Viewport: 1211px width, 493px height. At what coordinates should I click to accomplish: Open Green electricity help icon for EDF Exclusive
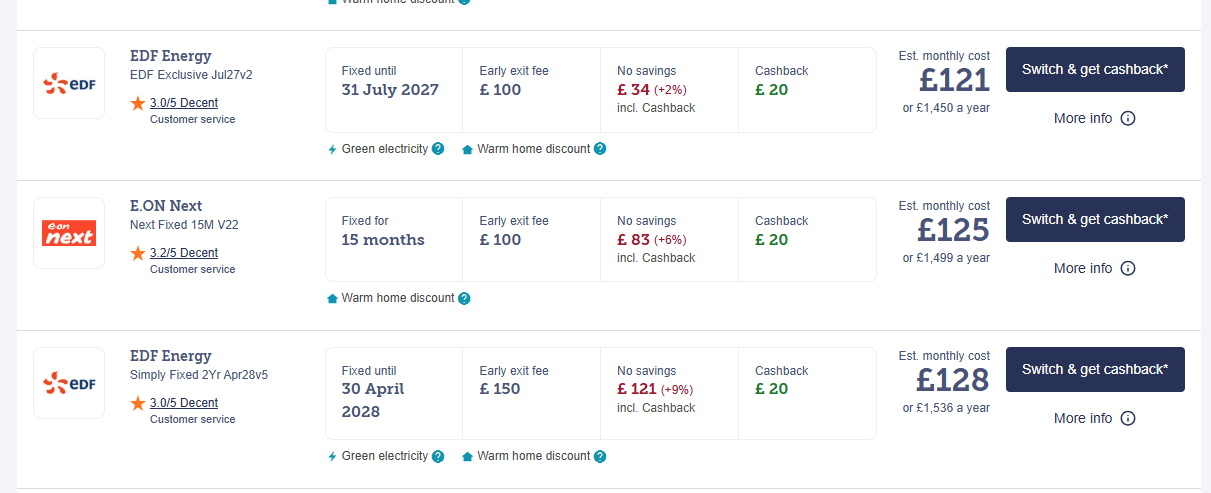click(438, 149)
